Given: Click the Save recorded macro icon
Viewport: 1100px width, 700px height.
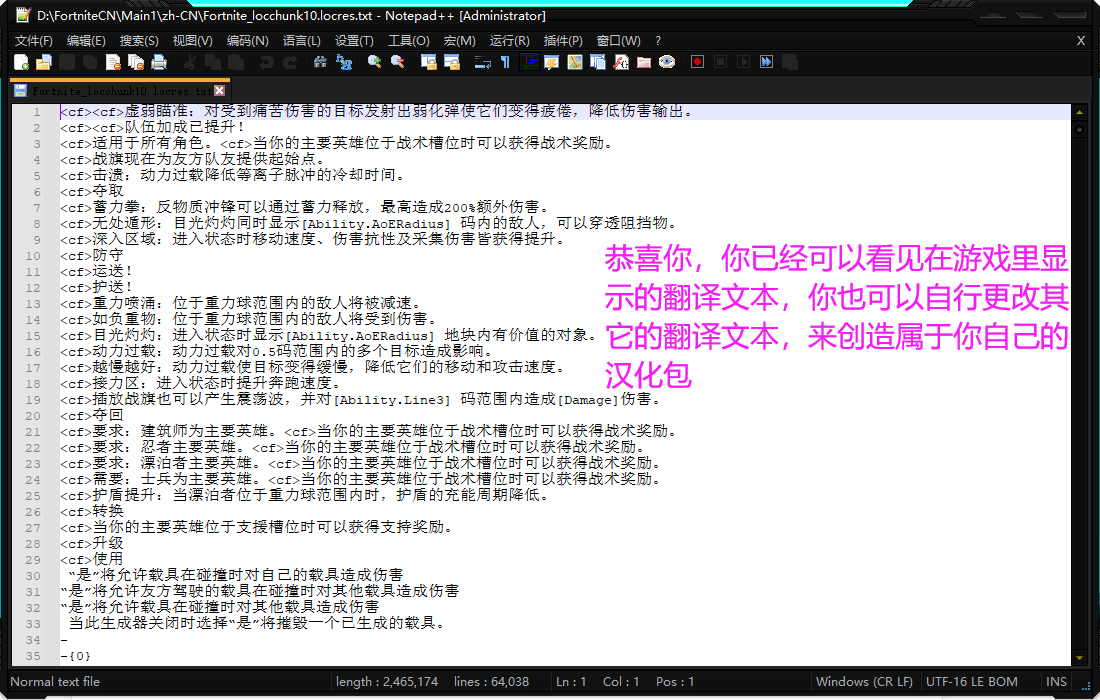Looking at the screenshot, I should coord(789,62).
